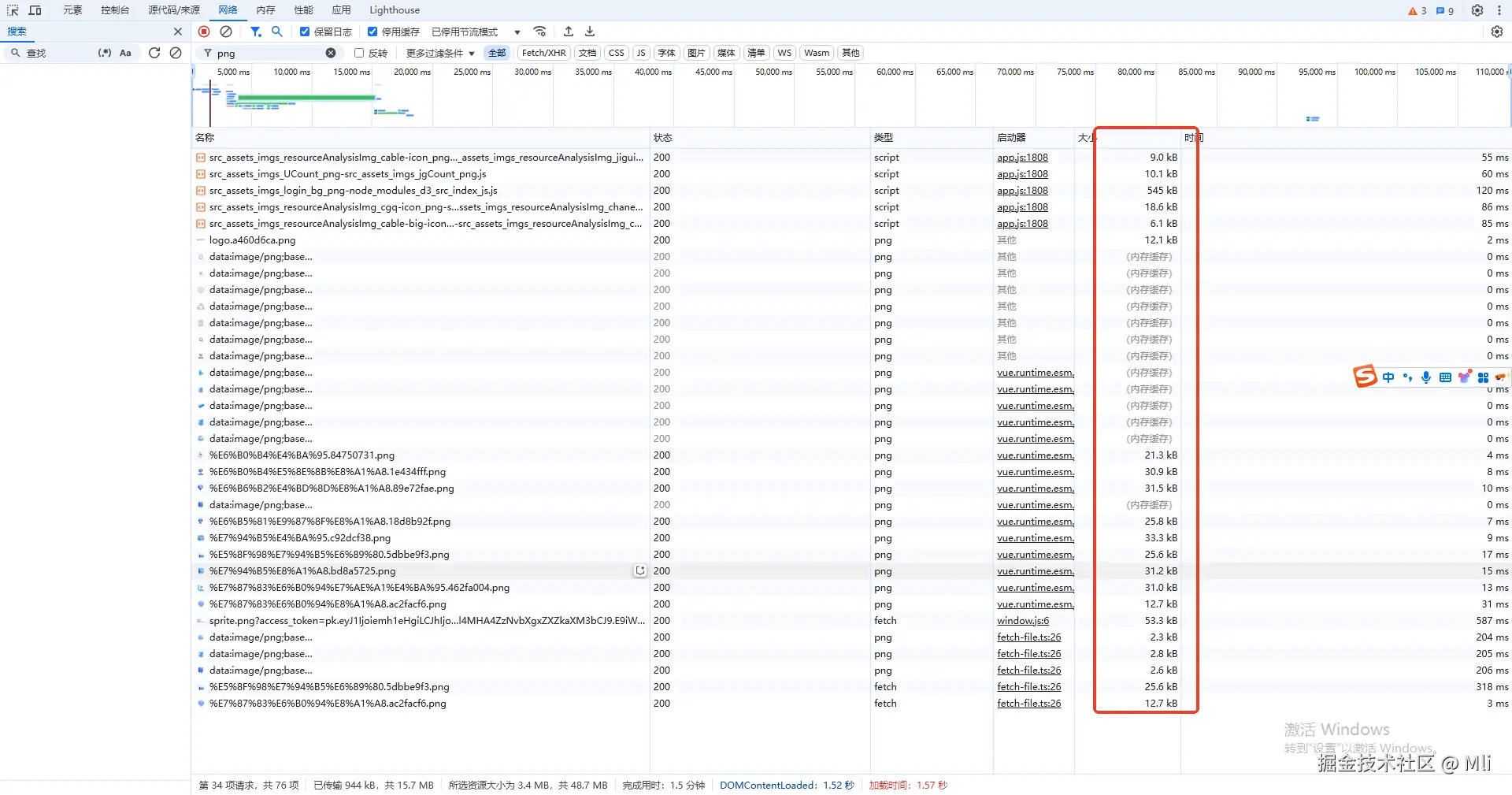Uncheck the 保留日志 checkbox
The image size is (1512, 795).
(305, 32)
